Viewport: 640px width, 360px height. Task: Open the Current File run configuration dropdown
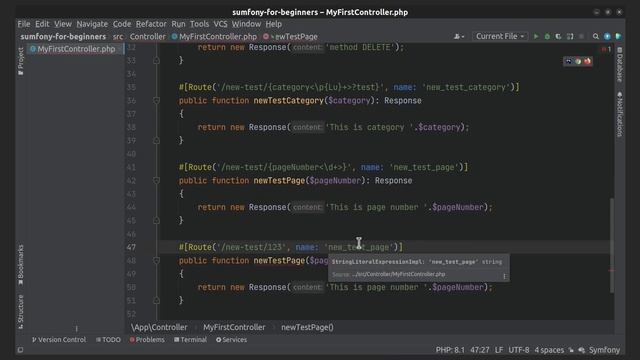[500, 36]
